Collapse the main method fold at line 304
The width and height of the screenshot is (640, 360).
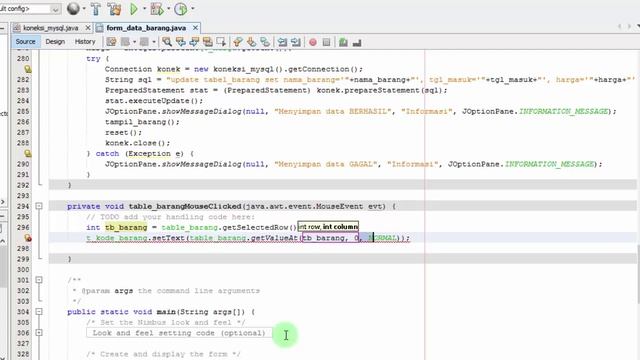[x=39, y=312]
